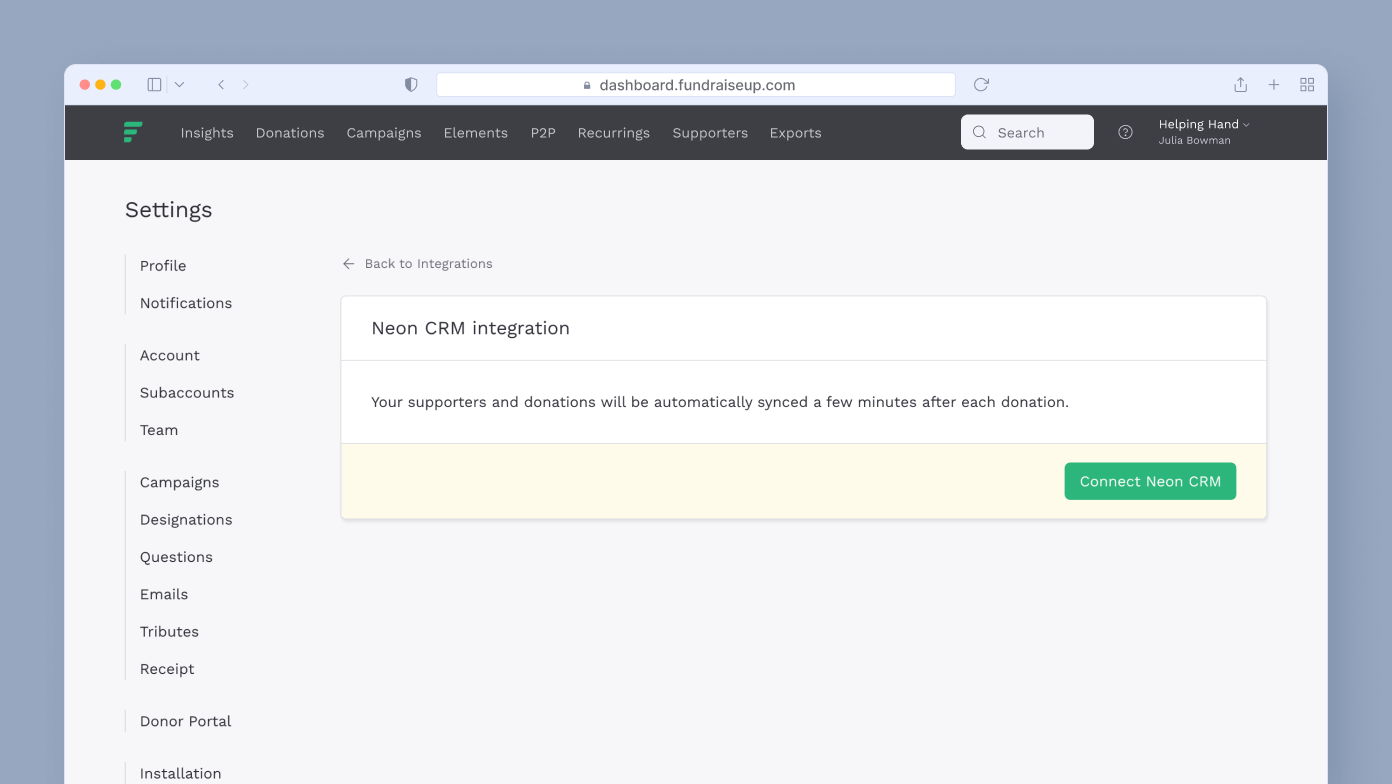Expand the sidebar options chevron in Safari
1392x784 pixels.
tap(179, 85)
